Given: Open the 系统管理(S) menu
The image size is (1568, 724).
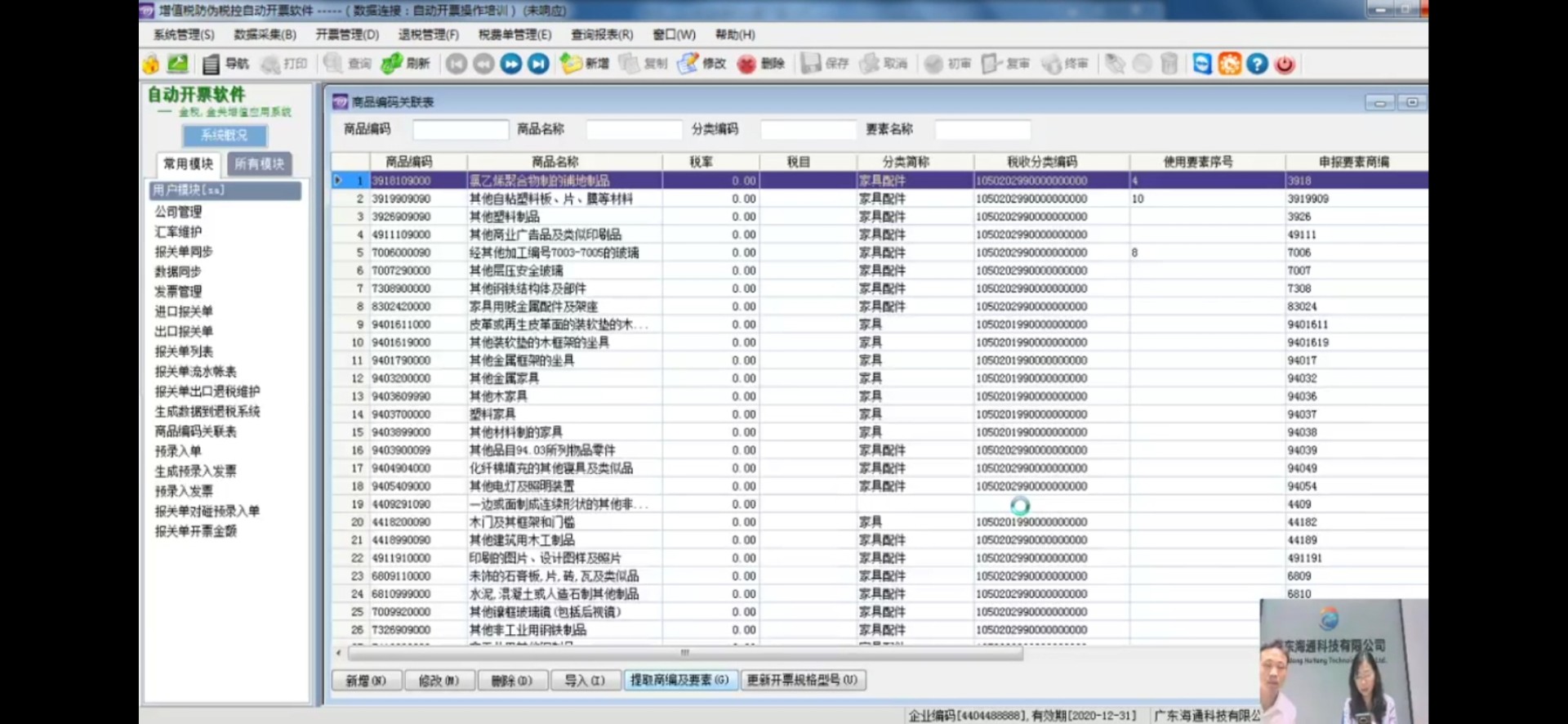Looking at the screenshot, I should [x=184, y=34].
